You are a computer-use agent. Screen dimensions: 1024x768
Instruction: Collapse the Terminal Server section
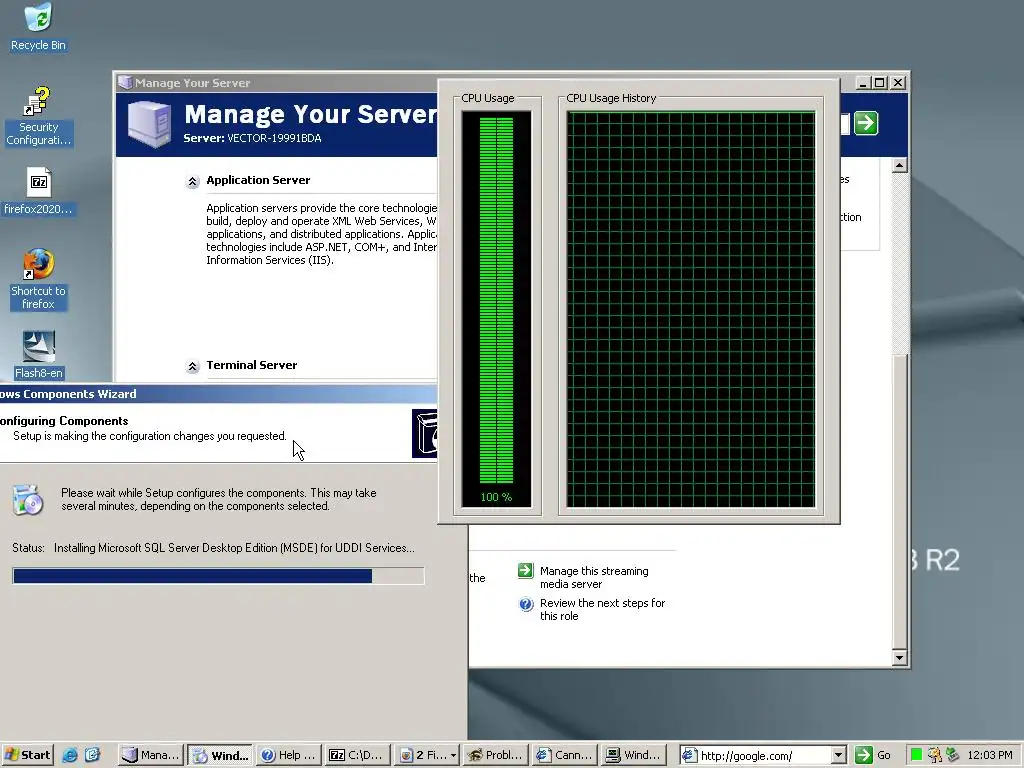192,366
